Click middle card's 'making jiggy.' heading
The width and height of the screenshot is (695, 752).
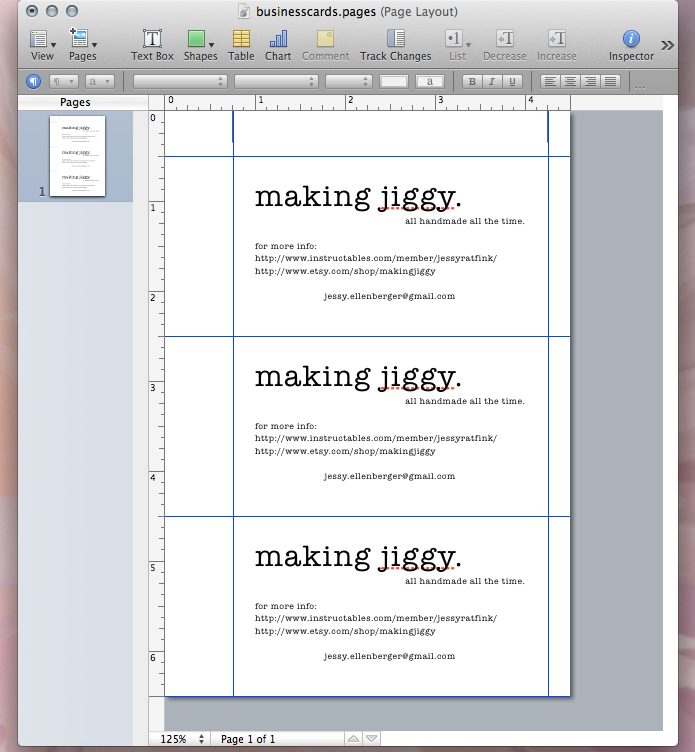(x=358, y=377)
